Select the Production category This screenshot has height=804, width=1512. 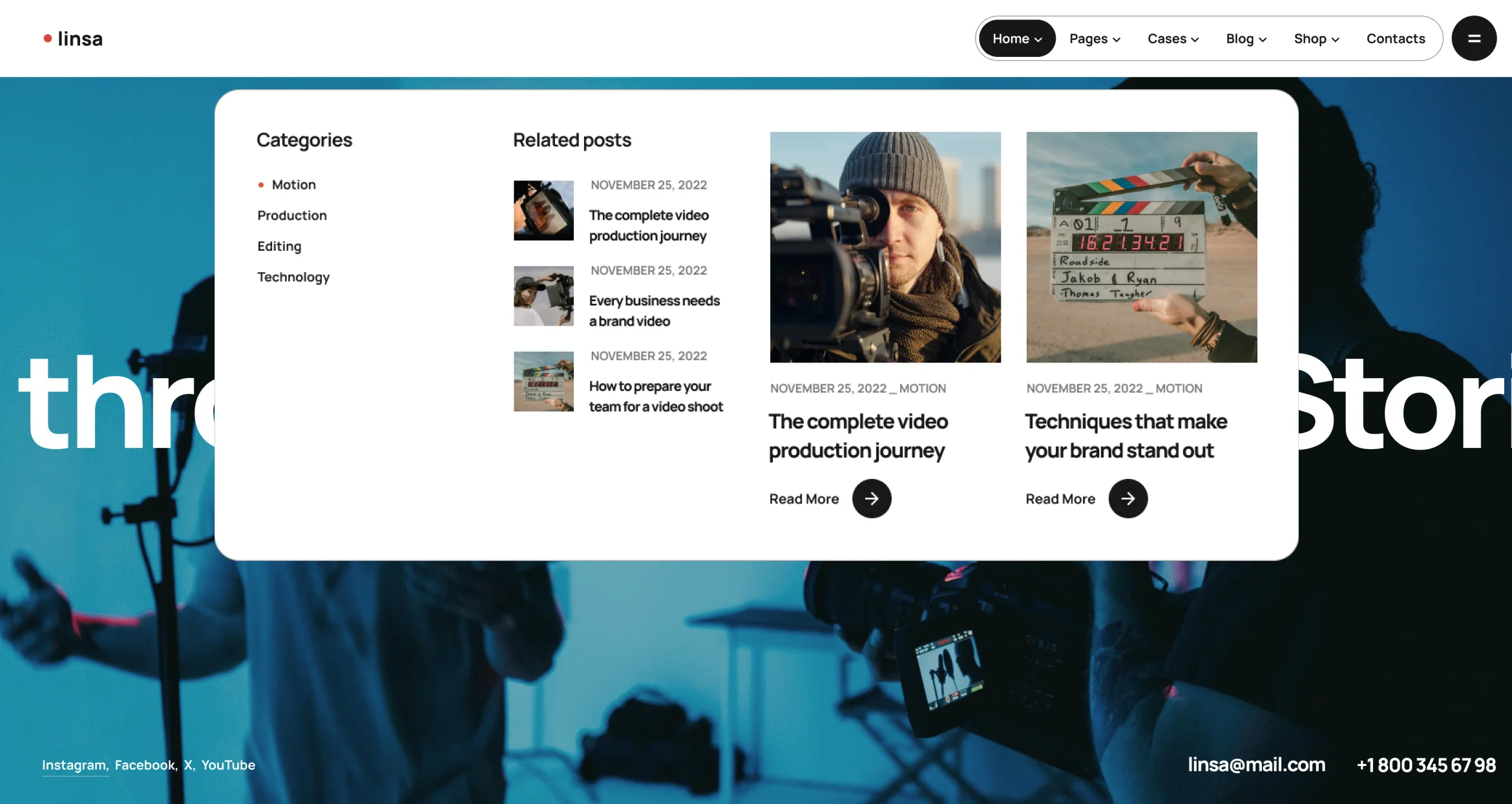click(x=292, y=215)
